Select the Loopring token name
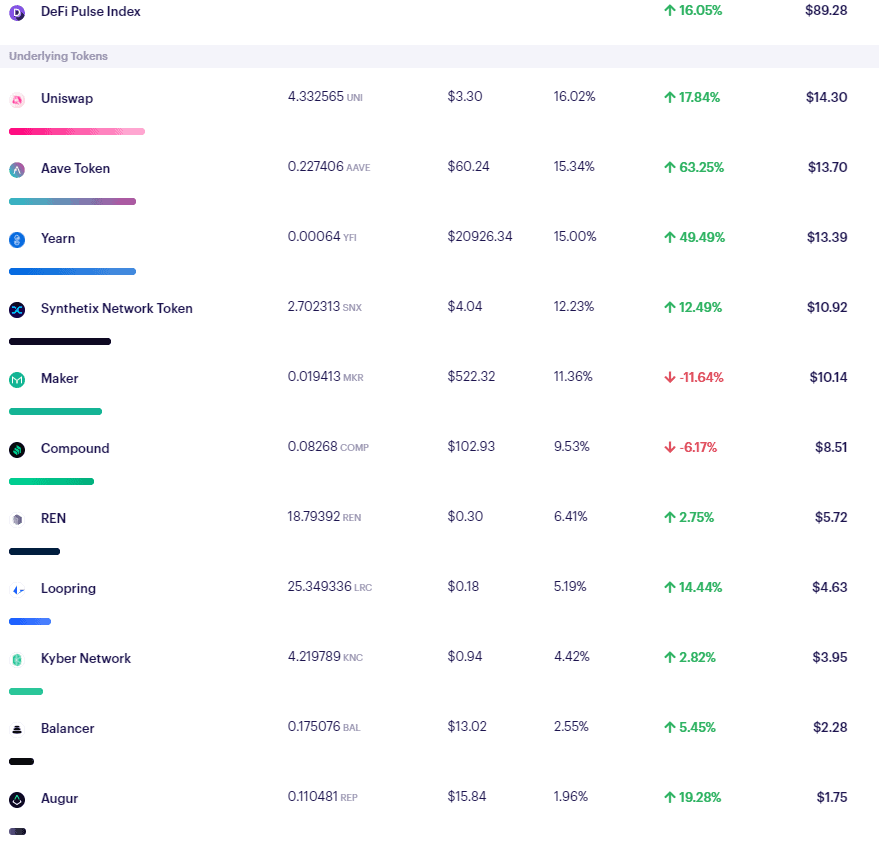 point(68,589)
